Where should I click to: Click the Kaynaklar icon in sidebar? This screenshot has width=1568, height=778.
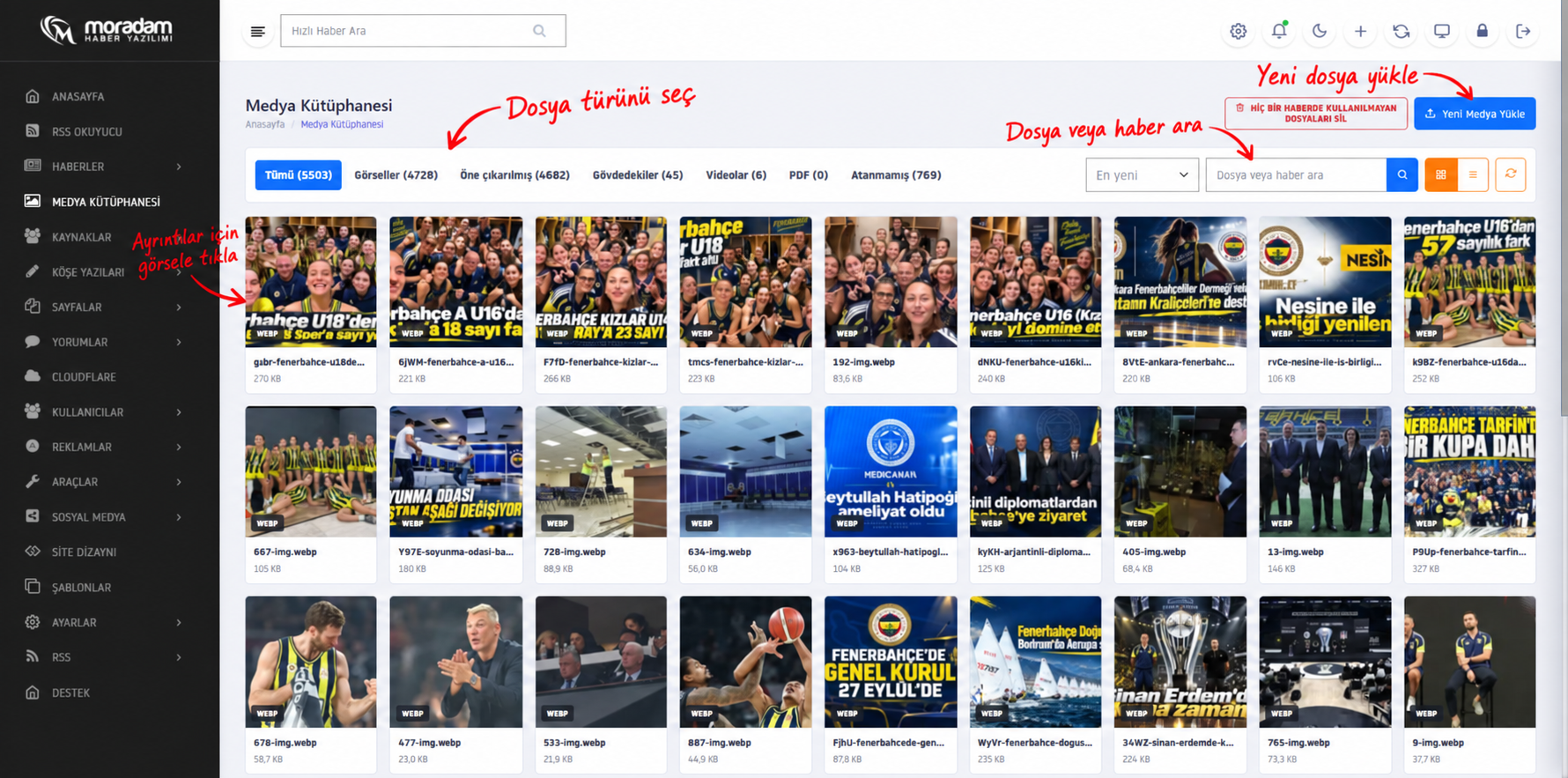tap(33, 236)
